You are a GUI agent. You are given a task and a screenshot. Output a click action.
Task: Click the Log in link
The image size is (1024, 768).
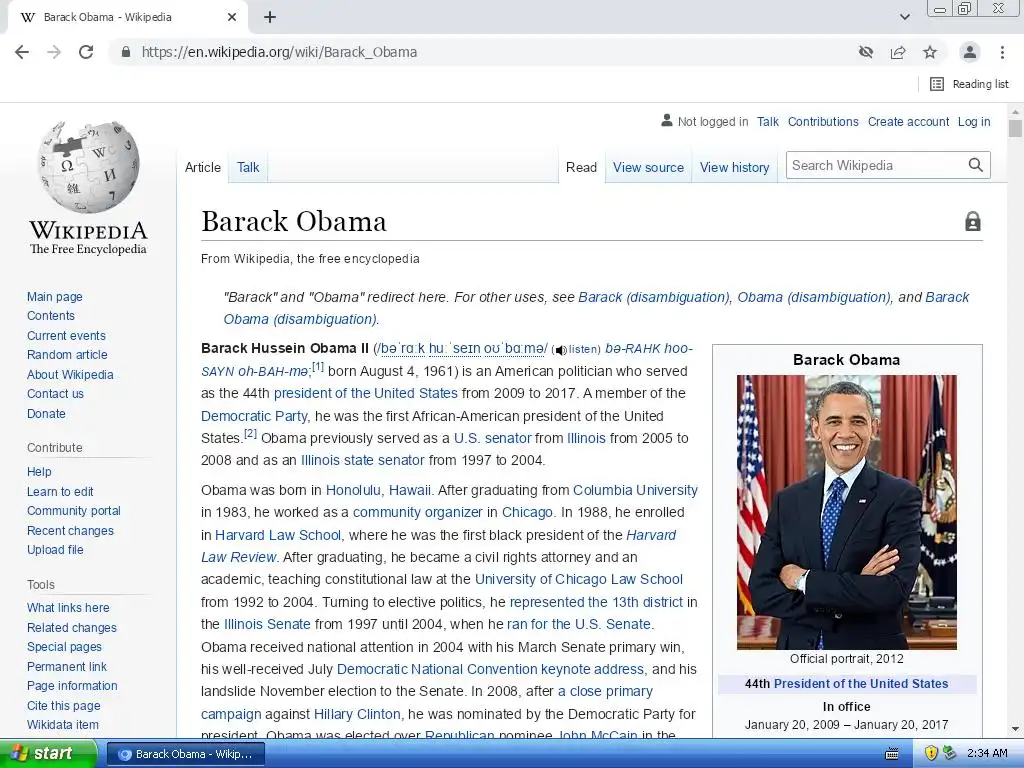[x=974, y=121]
